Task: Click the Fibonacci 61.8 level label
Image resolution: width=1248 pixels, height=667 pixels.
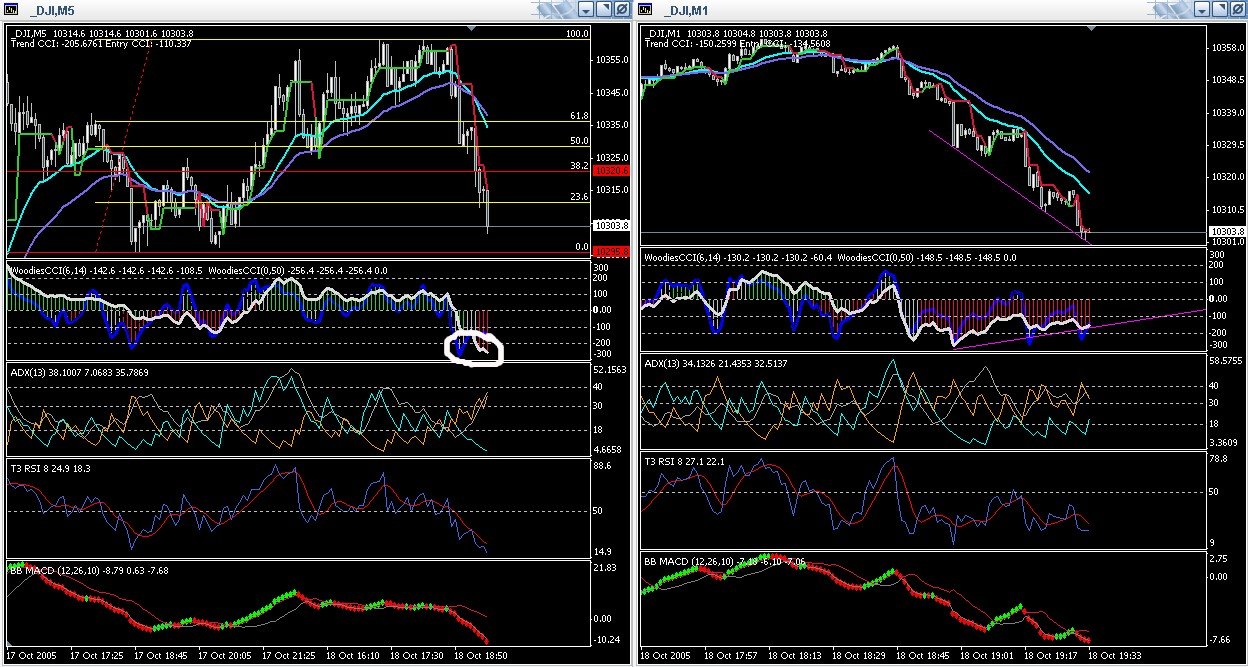Action: click(578, 116)
